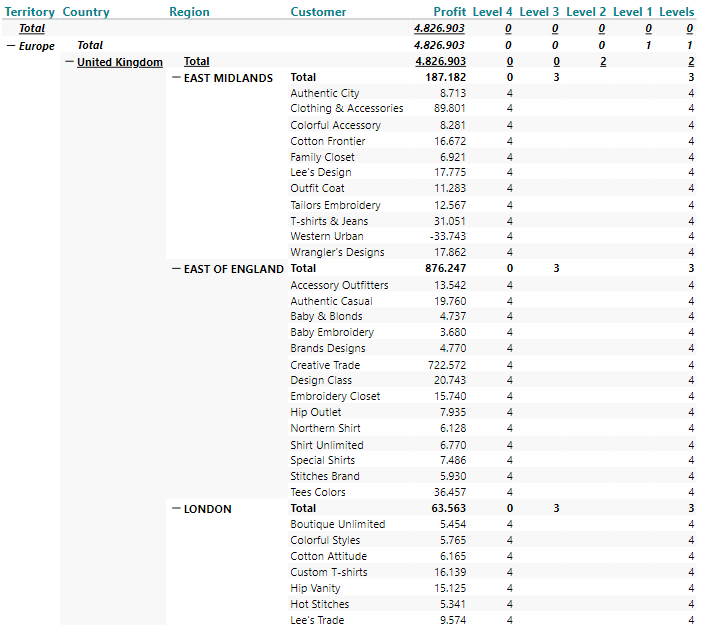Select customer Shirt Unlimited
Screen dimensions: 701x625
click(x=327, y=445)
